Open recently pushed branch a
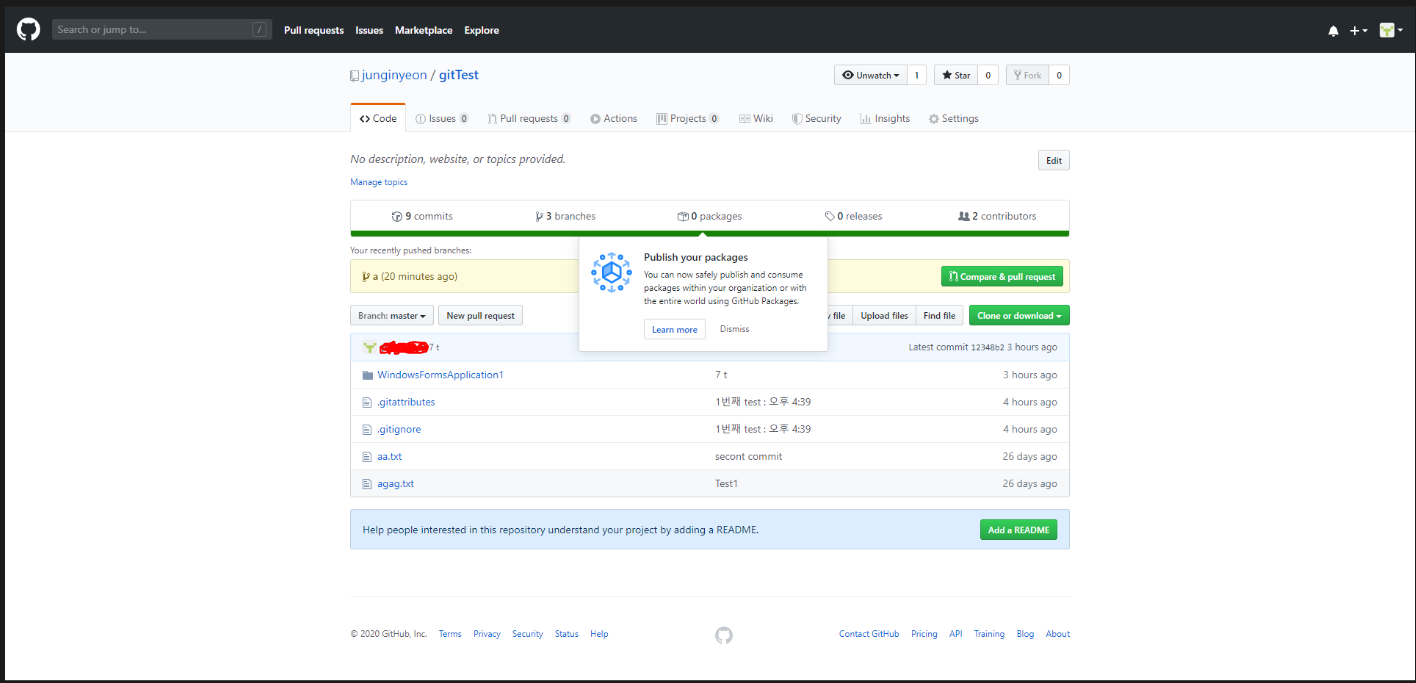Screen dimensions: 1416x683 coord(376,277)
